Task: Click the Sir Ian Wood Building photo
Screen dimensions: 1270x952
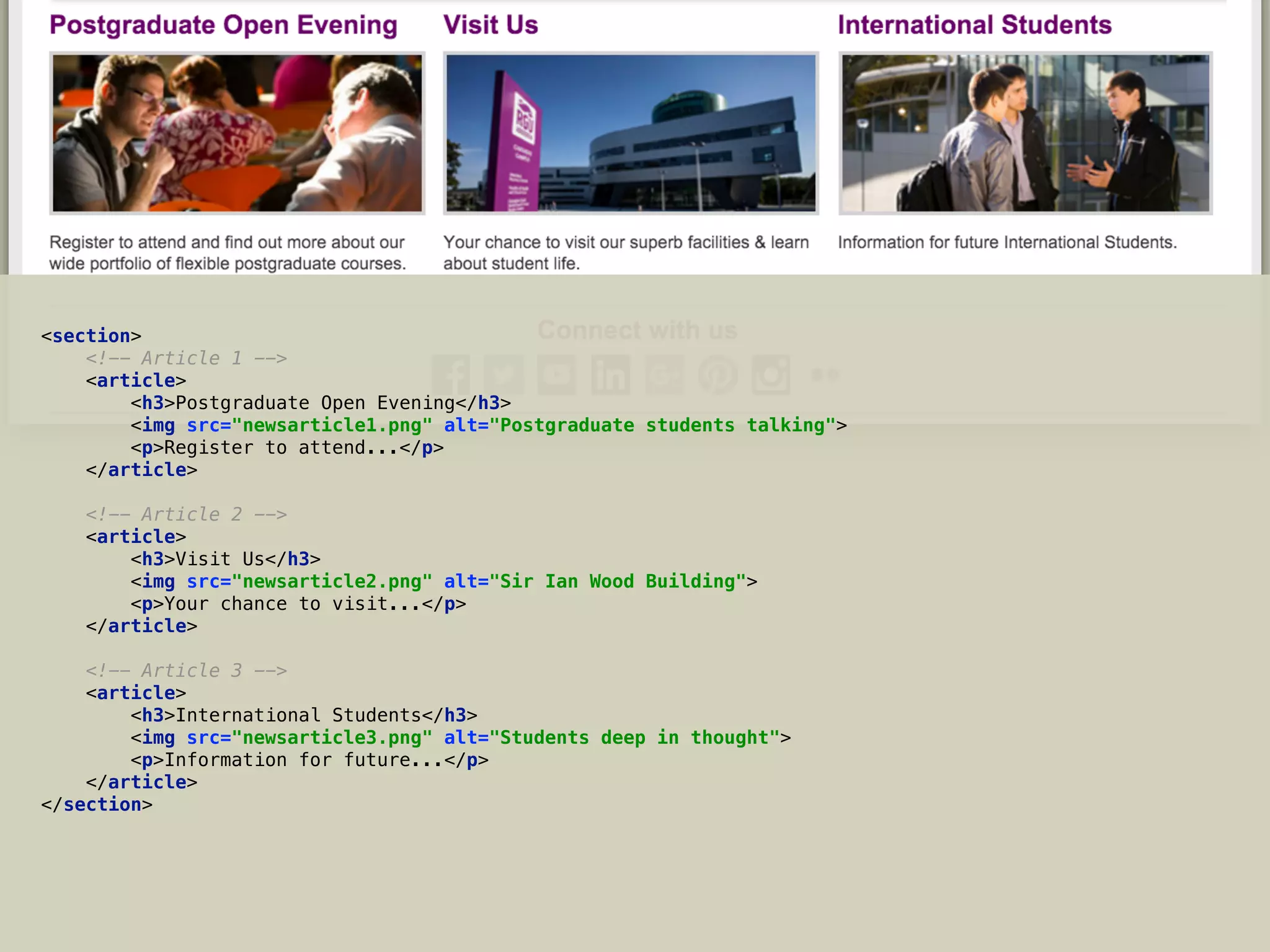Action: [x=631, y=133]
